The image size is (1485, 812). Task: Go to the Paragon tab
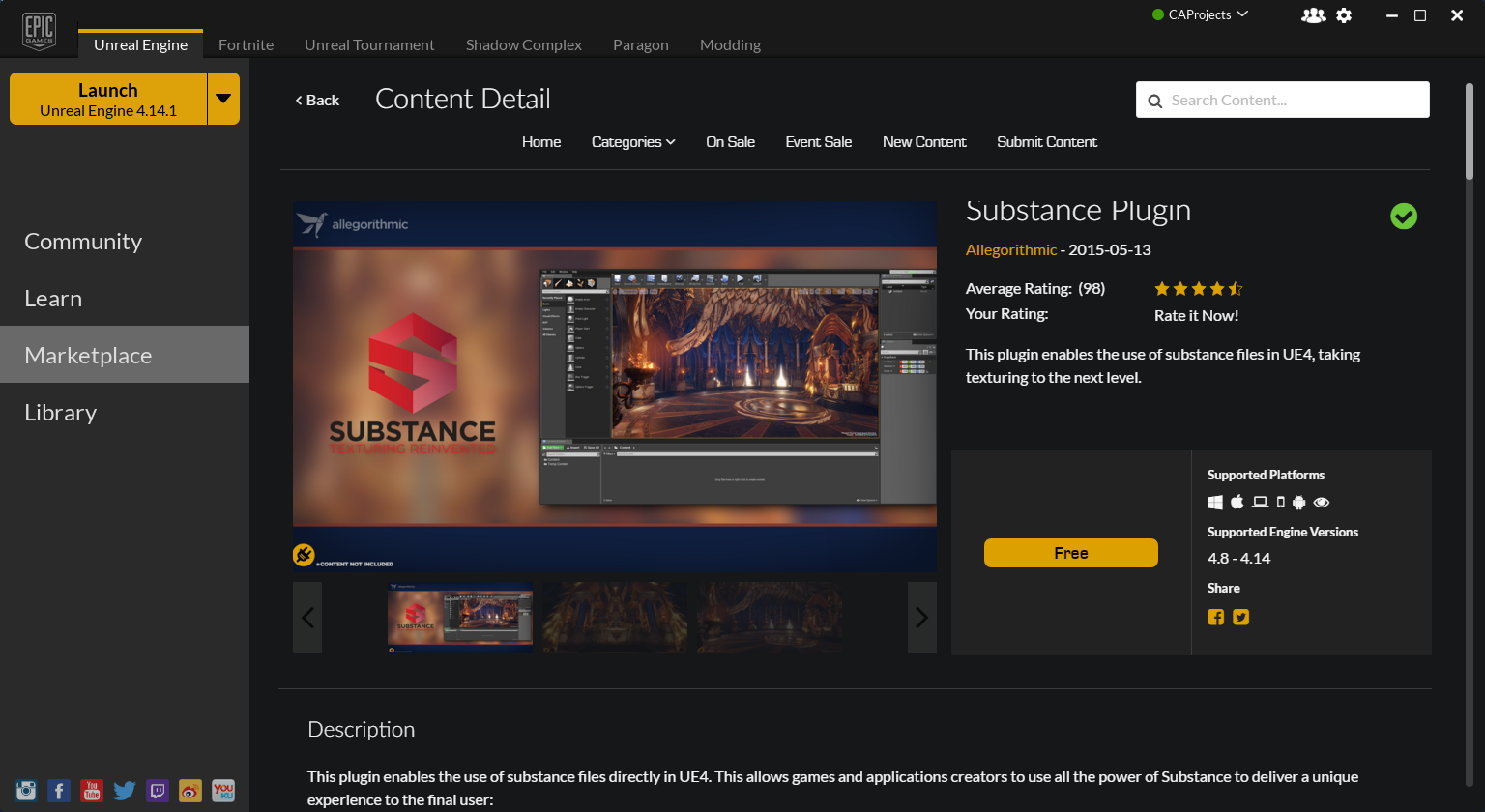coord(641,44)
